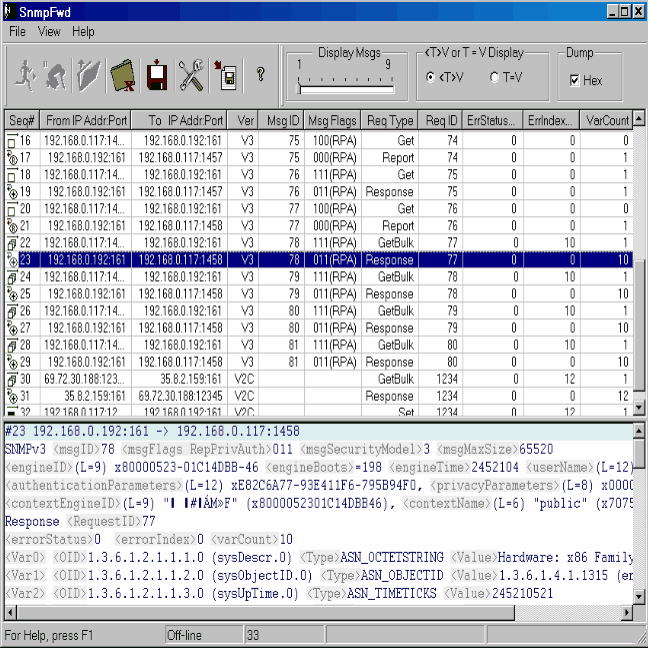
Task: Click the Req Type column header
Action: point(389,121)
